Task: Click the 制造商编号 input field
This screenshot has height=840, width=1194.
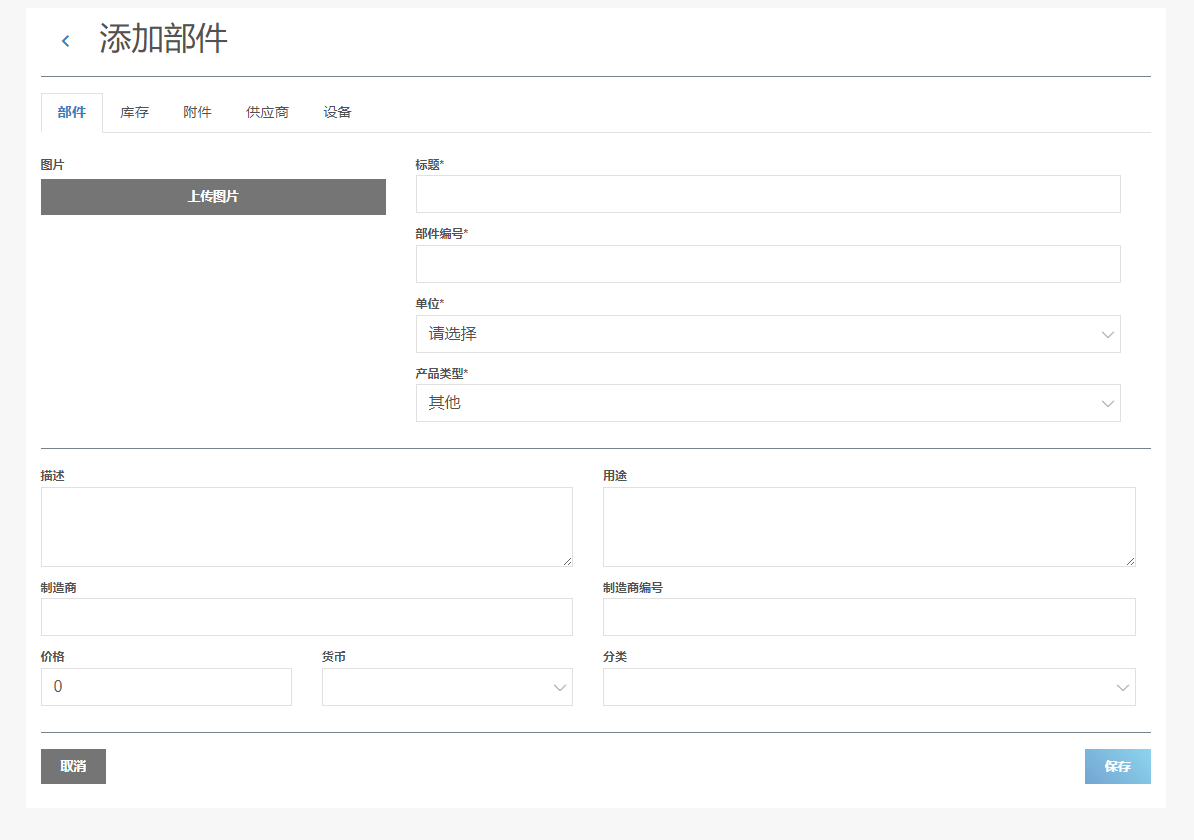Action: click(868, 617)
